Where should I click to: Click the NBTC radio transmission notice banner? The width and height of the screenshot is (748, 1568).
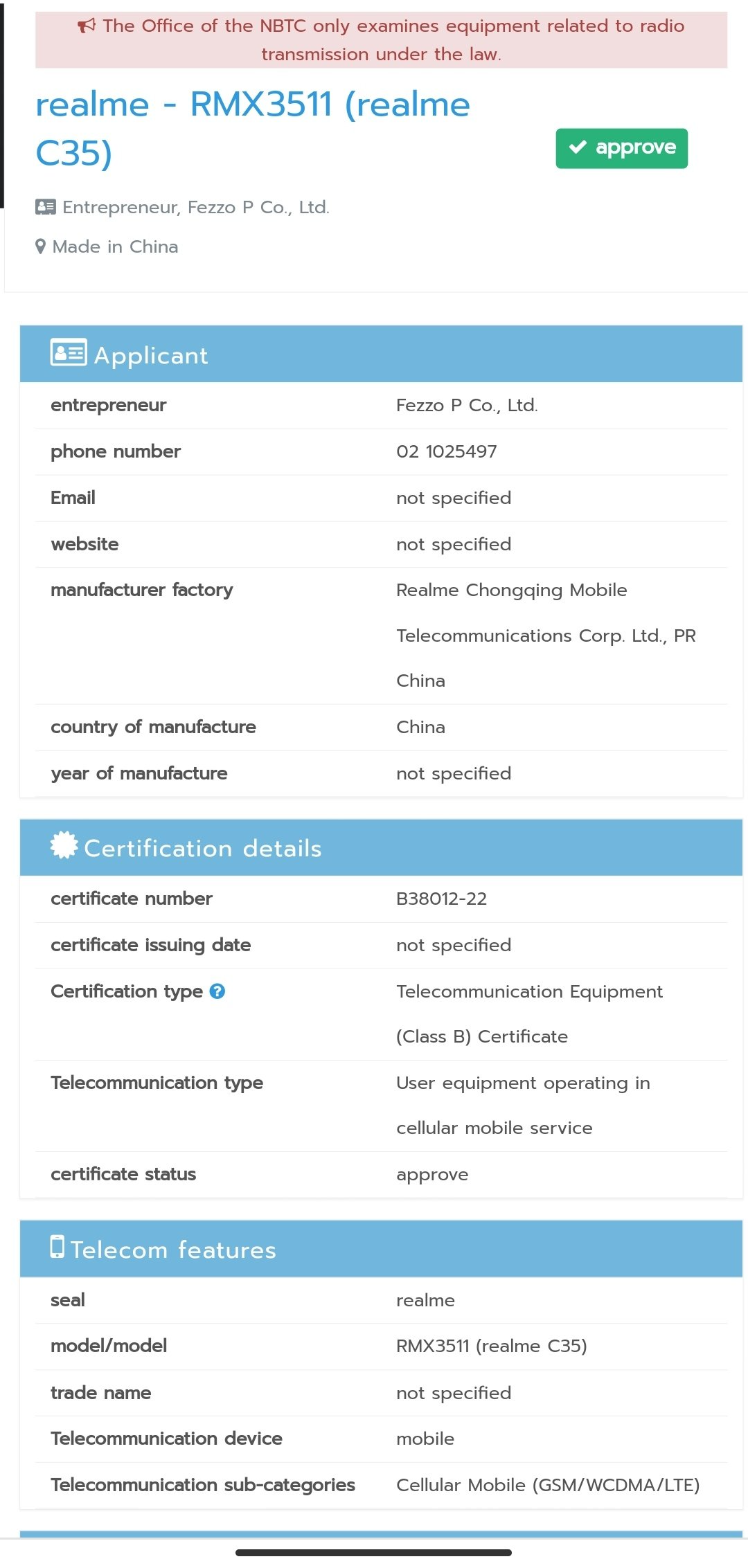(382, 39)
